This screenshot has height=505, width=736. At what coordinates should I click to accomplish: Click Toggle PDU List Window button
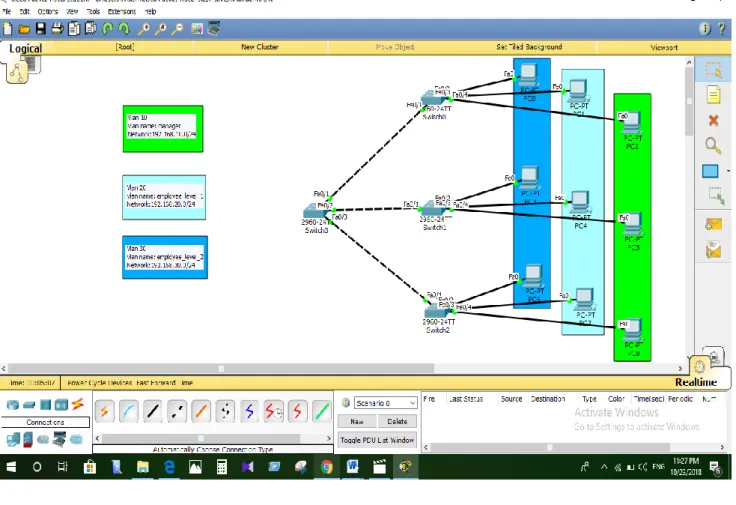(x=377, y=440)
